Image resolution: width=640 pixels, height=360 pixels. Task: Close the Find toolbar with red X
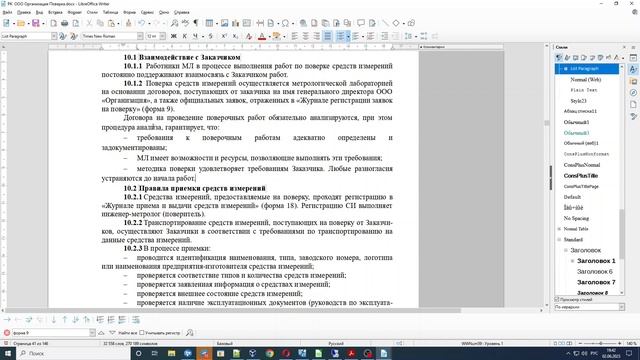pos(7,333)
